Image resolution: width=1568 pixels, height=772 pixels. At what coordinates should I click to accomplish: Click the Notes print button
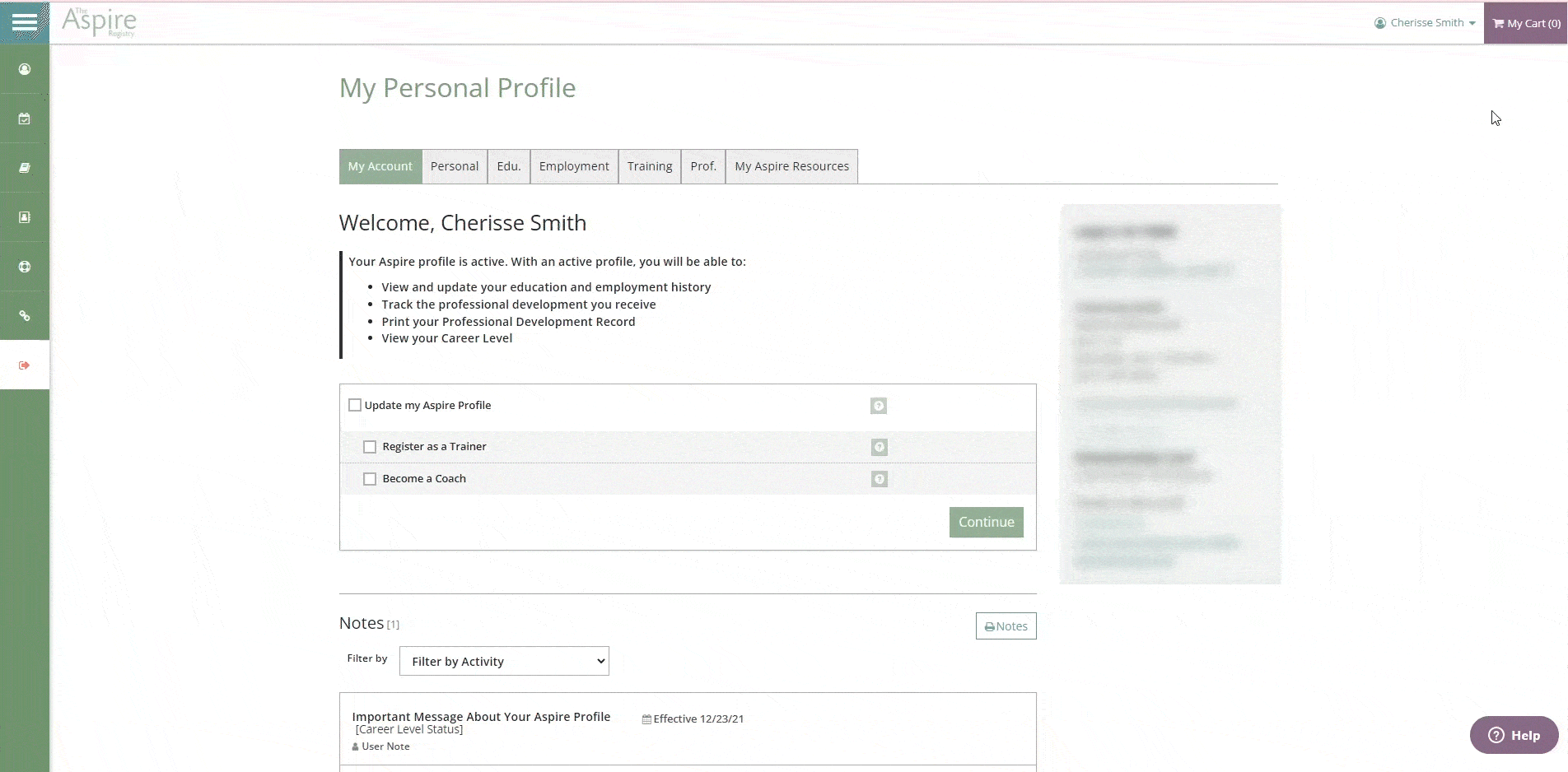1006,626
